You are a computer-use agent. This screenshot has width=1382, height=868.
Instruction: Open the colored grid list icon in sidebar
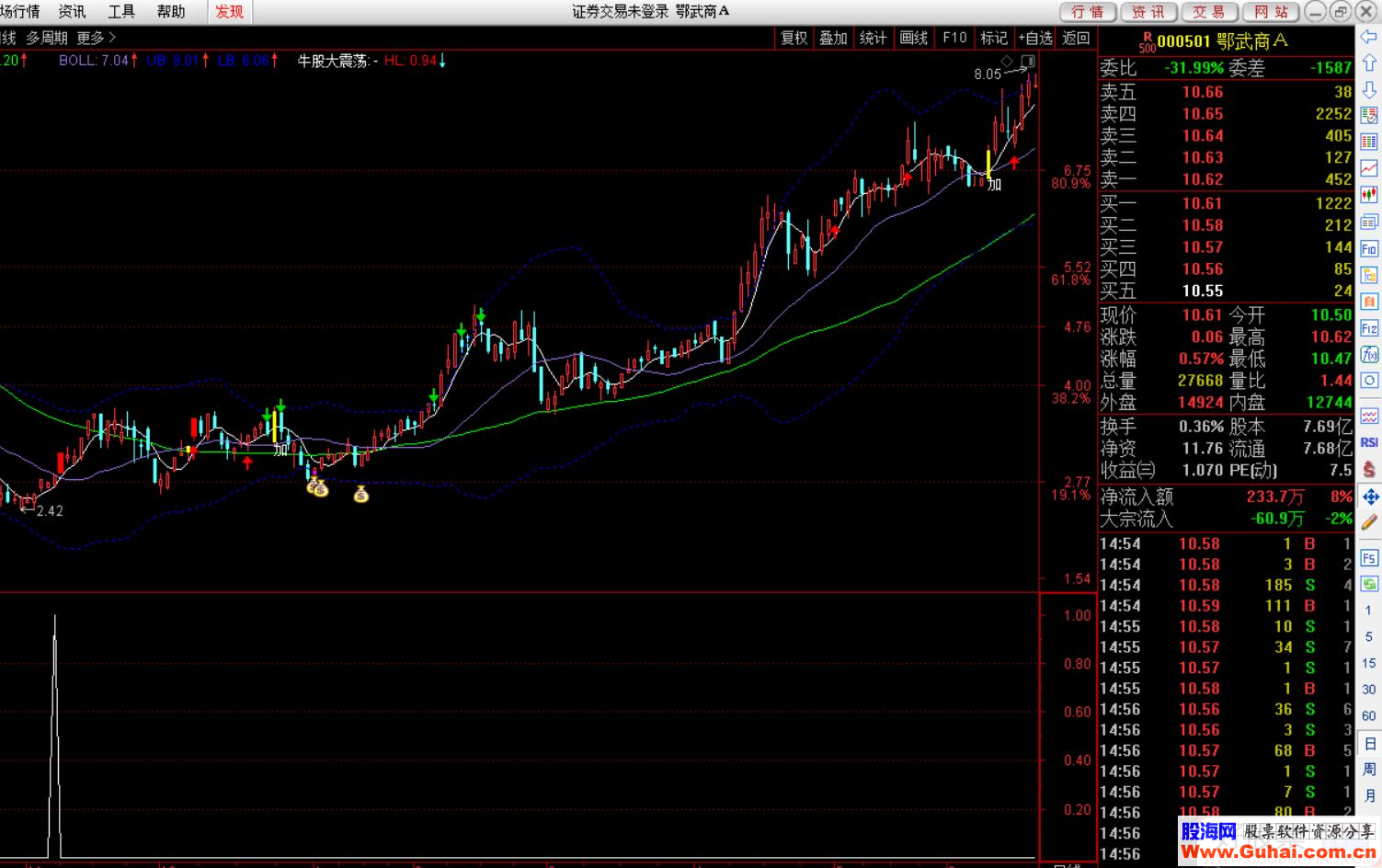(1369, 142)
